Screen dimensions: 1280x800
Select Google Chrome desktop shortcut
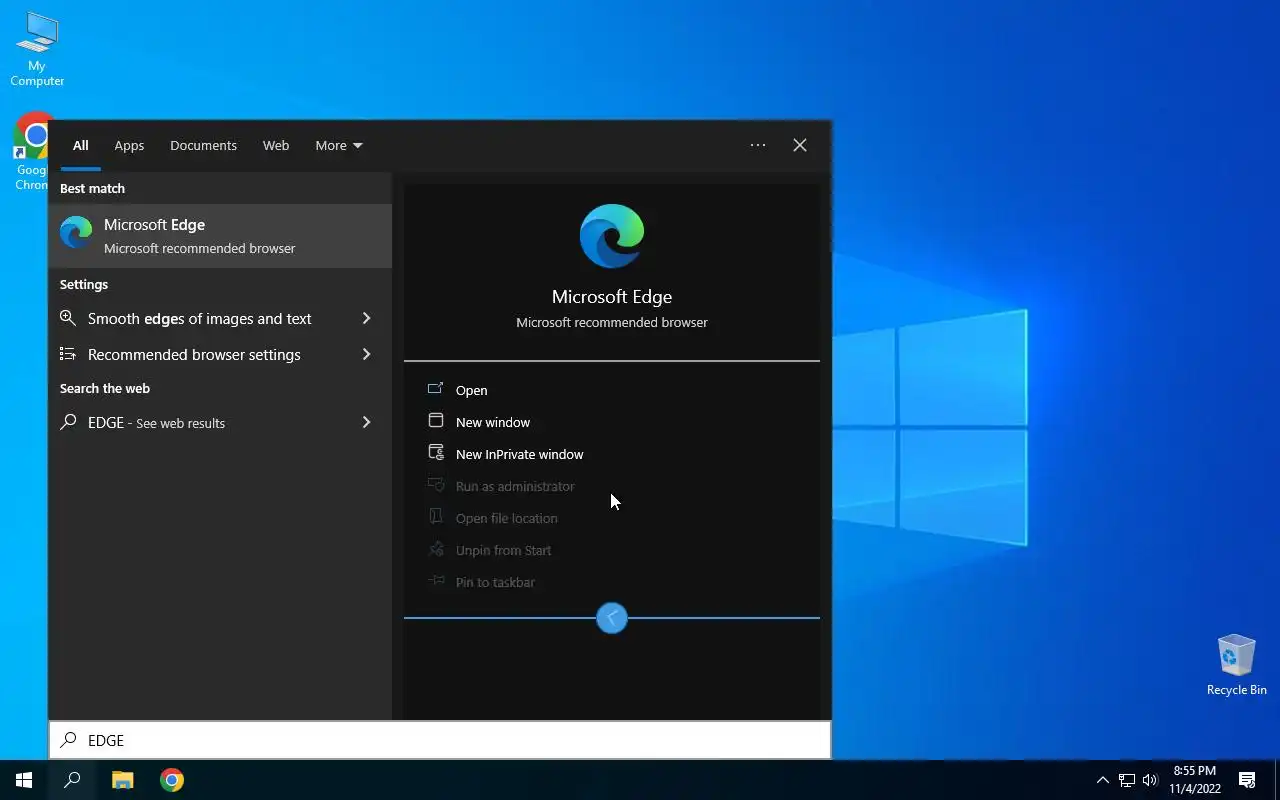(x=31, y=152)
